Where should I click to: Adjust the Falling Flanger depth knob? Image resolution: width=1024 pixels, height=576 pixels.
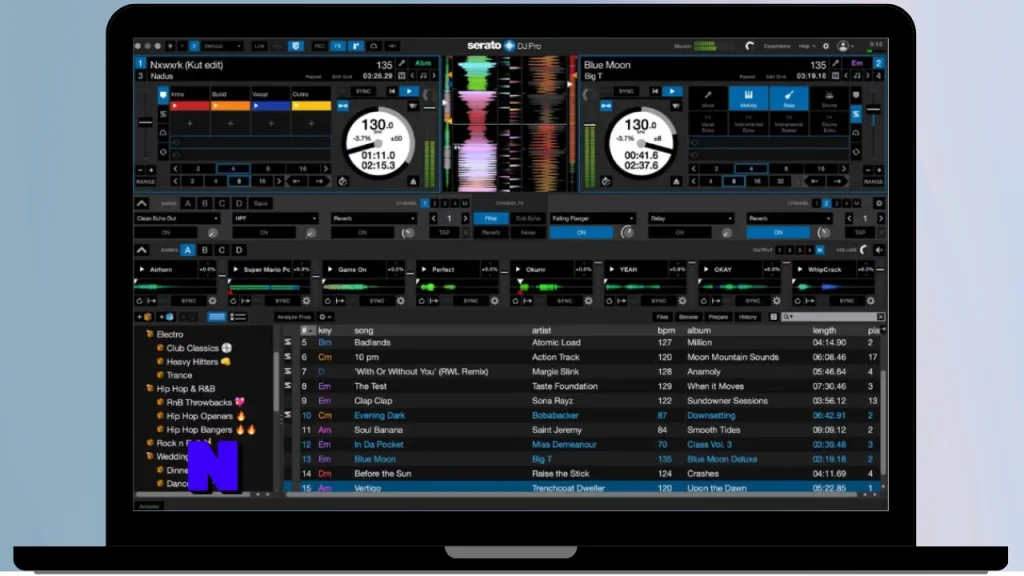pos(627,232)
